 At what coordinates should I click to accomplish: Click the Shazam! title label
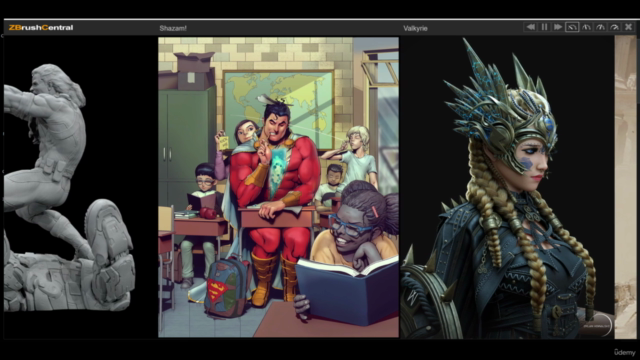tap(173, 28)
